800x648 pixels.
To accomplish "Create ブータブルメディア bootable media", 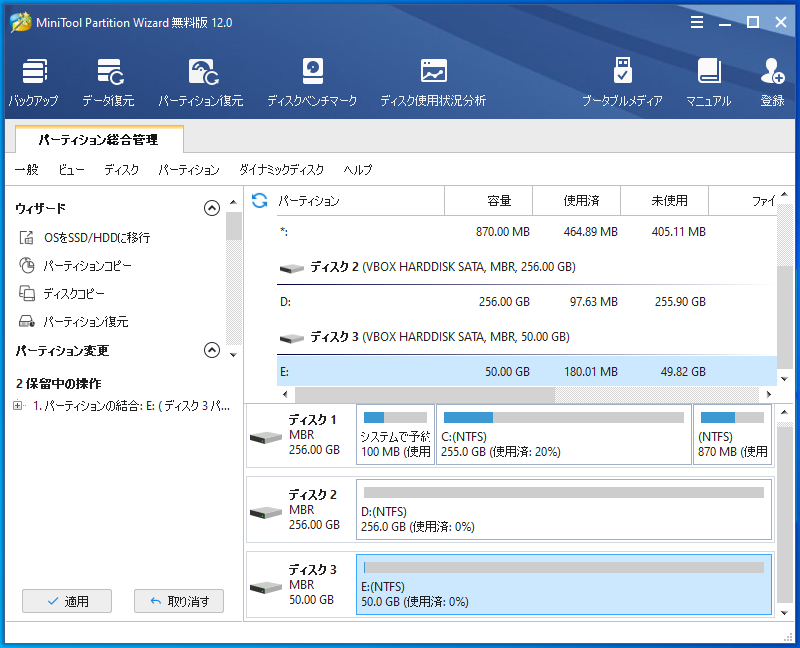I will [622, 82].
